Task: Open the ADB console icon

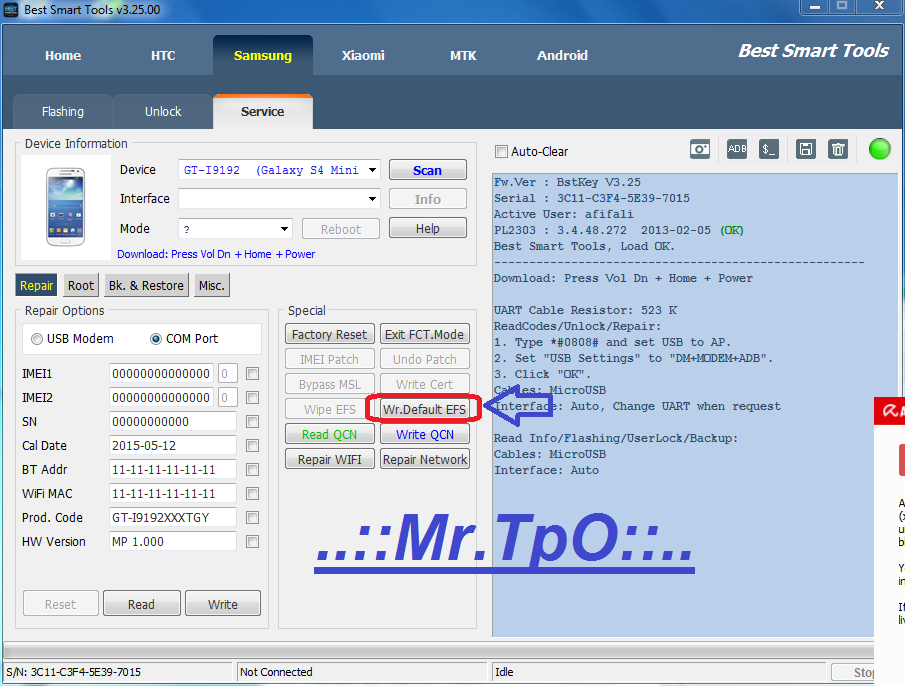Action: pos(736,149)
